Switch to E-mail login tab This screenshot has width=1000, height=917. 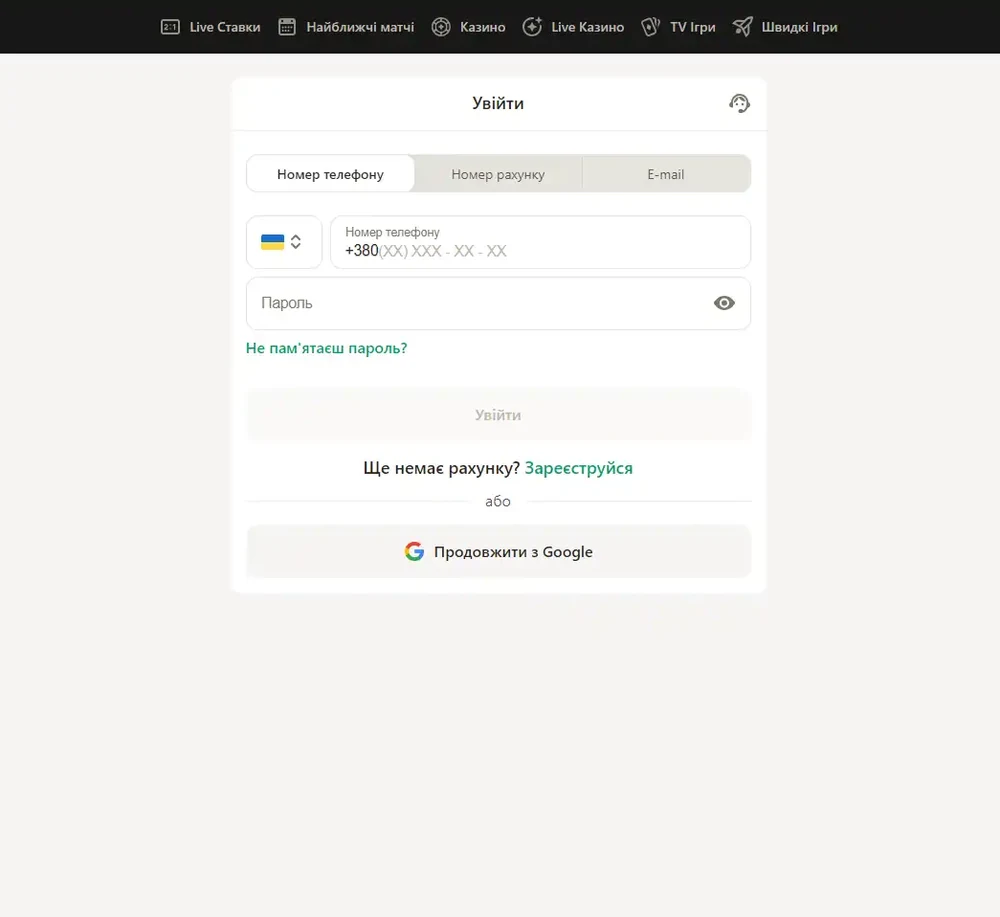[666, 173]
